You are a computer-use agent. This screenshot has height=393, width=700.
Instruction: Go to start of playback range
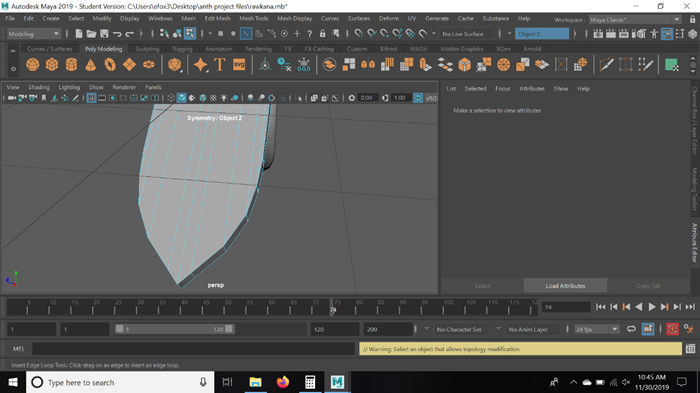[x=601, y=306]
